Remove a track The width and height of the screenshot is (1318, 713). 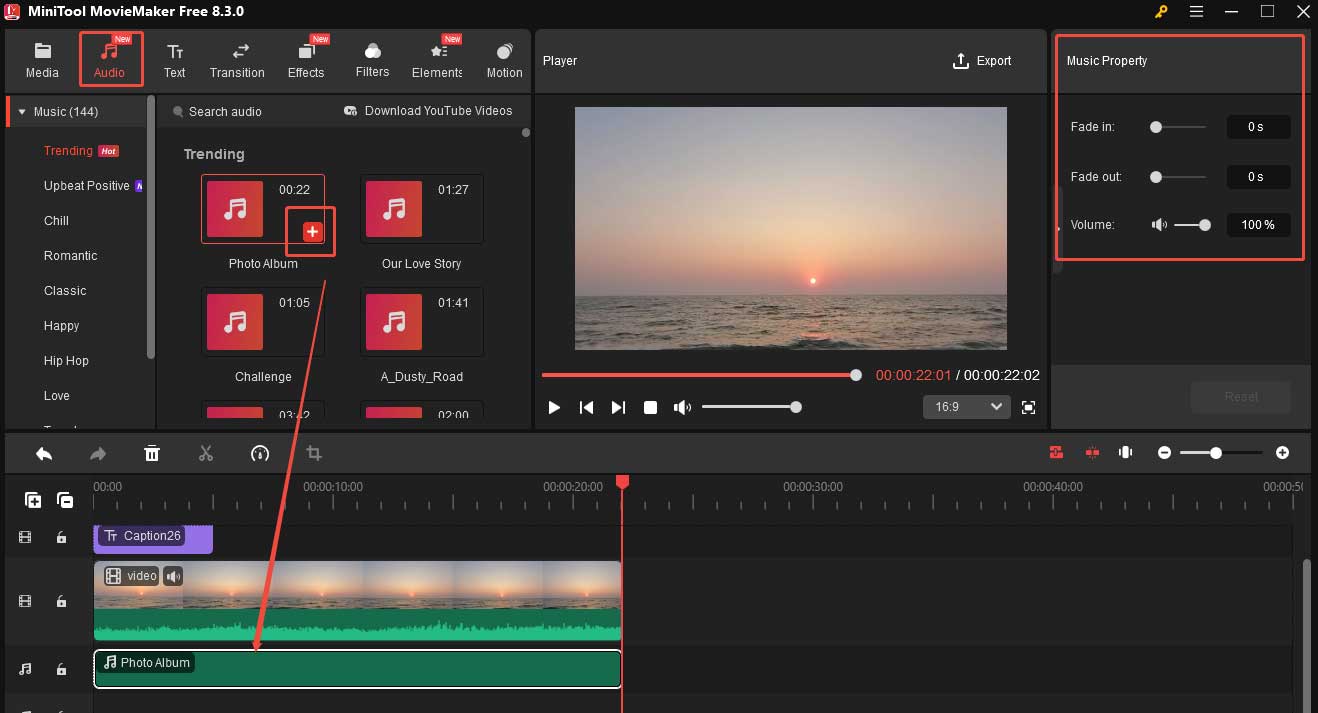point(65,500)
